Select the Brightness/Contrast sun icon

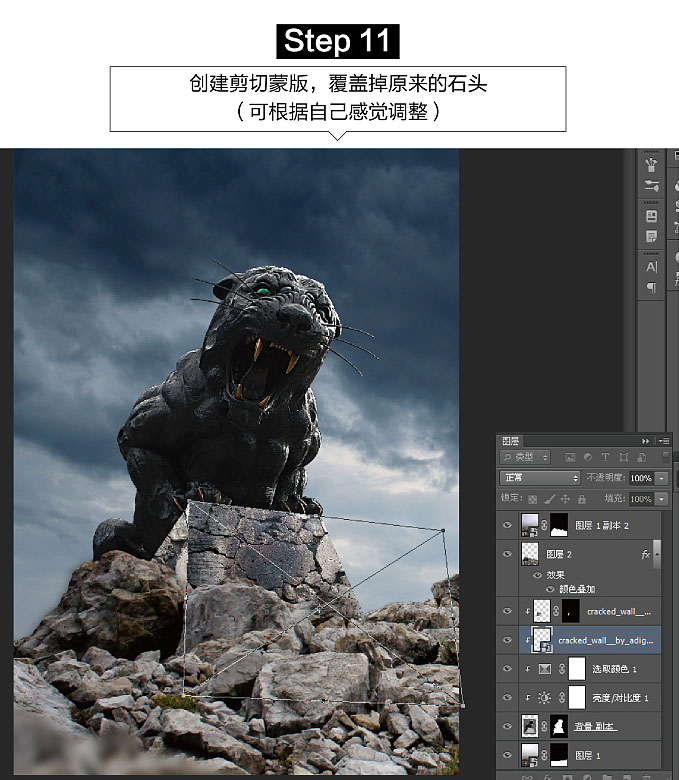coord(545,697)
